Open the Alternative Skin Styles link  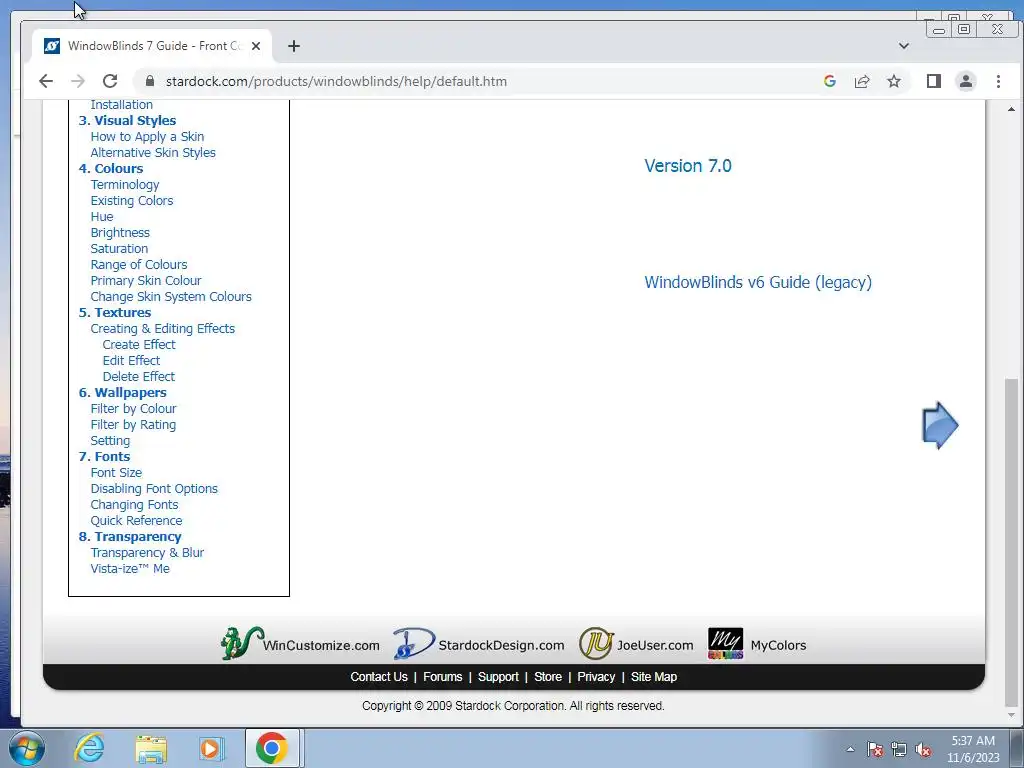tap(153, 152)
